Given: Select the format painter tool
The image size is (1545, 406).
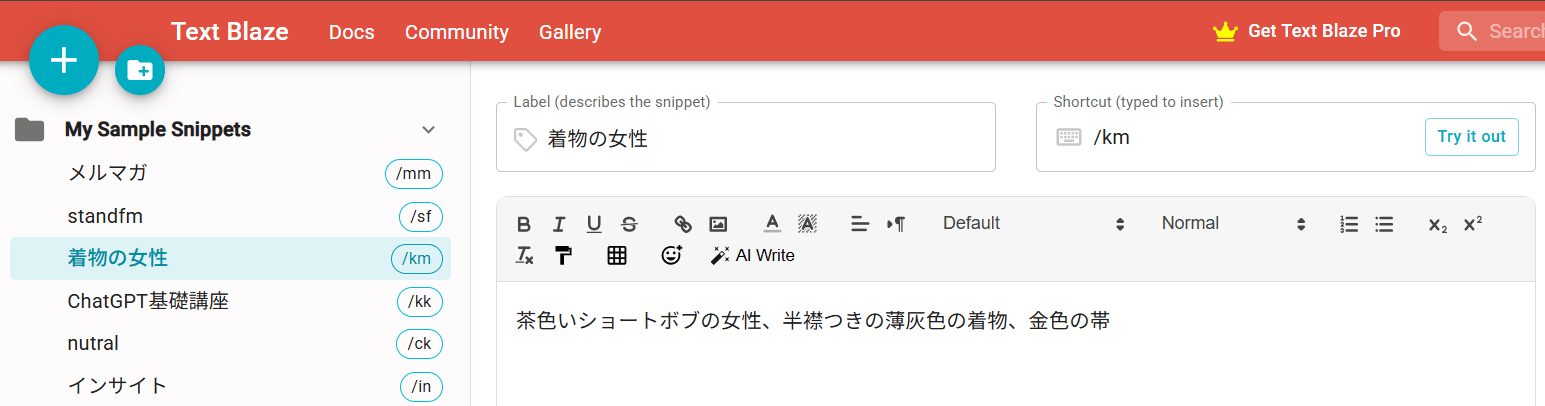Looking at the screenshot, I should click(x=563, y=256).
